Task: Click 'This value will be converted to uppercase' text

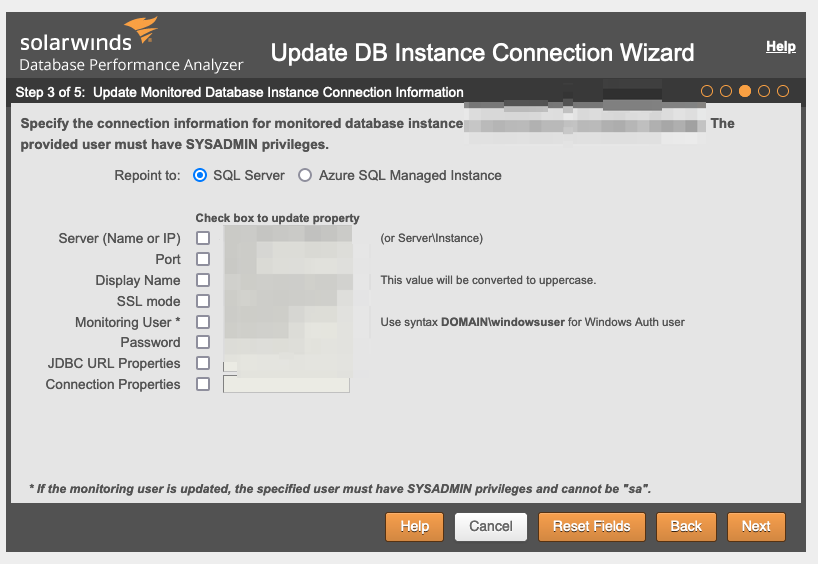Action: [x=488, y=280]
